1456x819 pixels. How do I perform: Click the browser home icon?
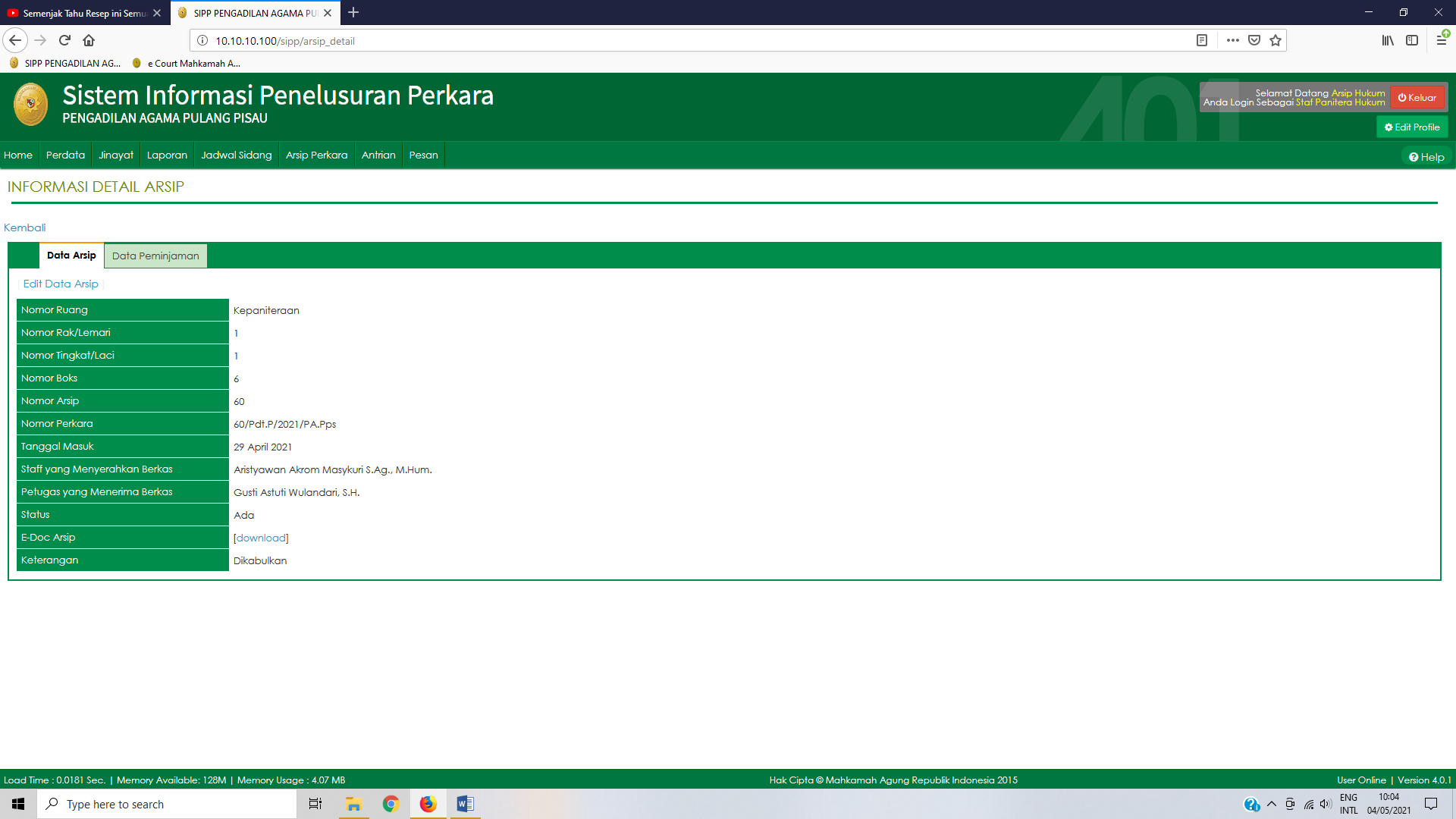point(89,40)
